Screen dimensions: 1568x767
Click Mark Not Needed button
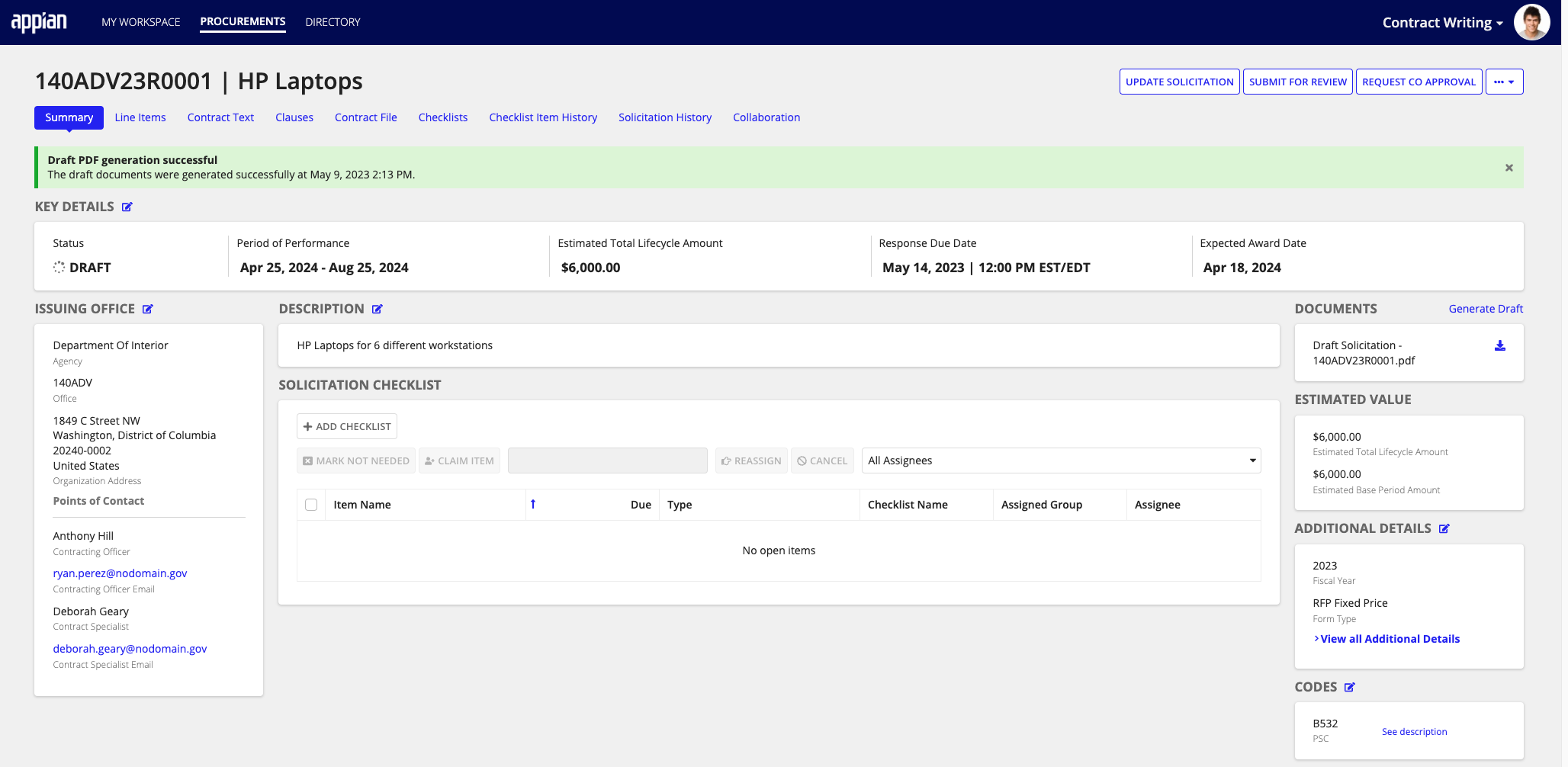point(356,461)
